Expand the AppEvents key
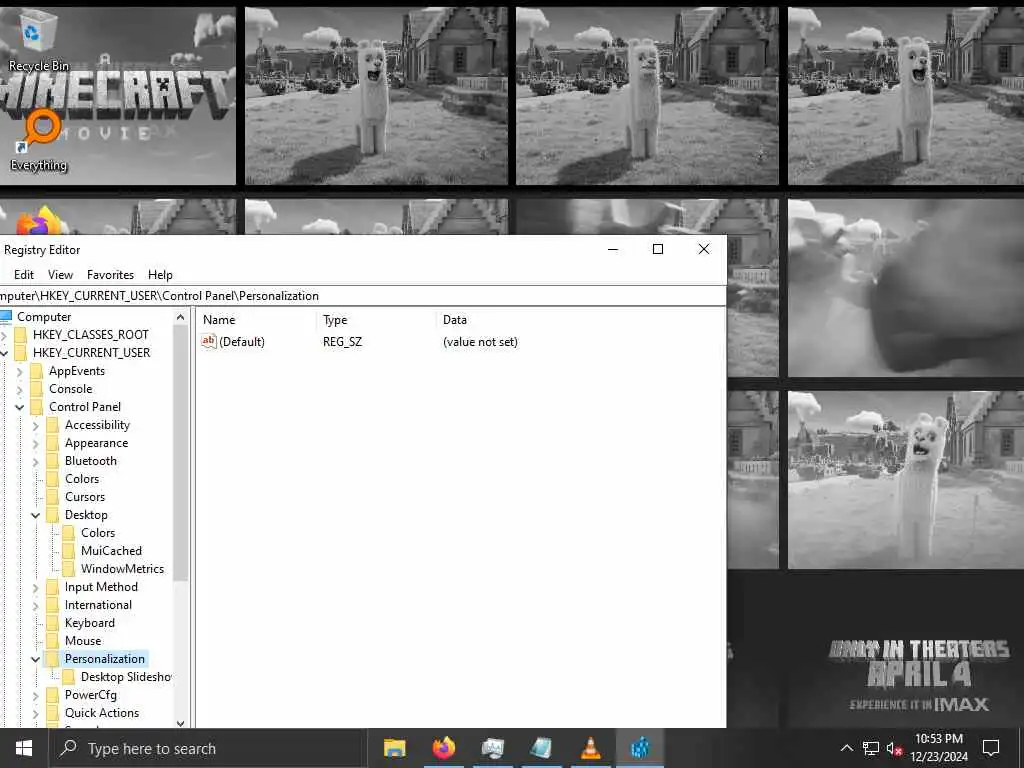Screen dimensions: 1024x768 20,372
